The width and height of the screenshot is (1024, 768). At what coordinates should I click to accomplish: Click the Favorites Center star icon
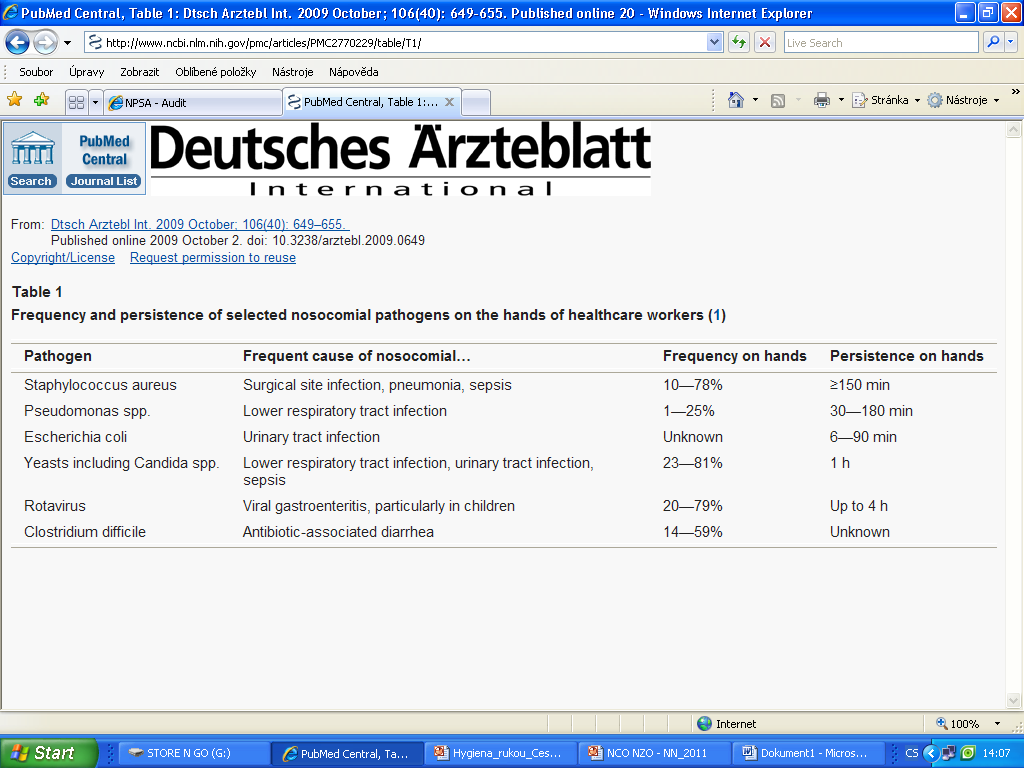pyautogui.click(x=14, y=100)
